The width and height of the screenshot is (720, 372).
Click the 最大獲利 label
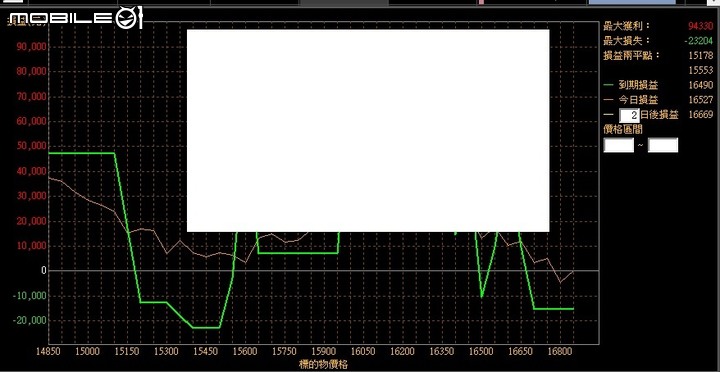click(x=627, y=26)
